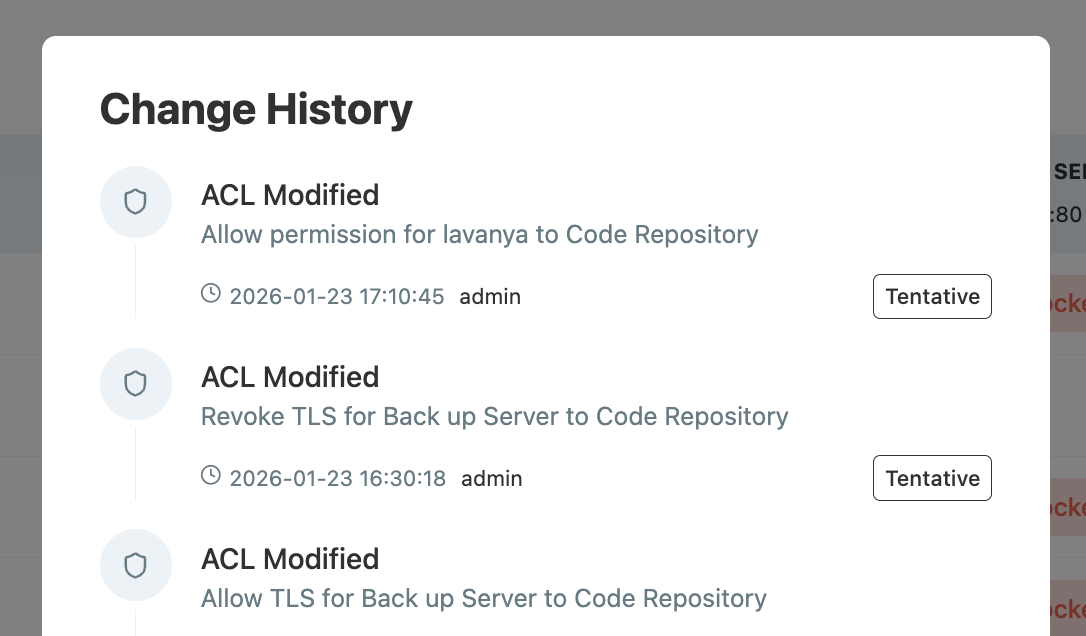Viewport: 1086px width, 636px height.
Task: Open 'Revoke TLS for Back up Server' description
Action: [x=494, y=416]
